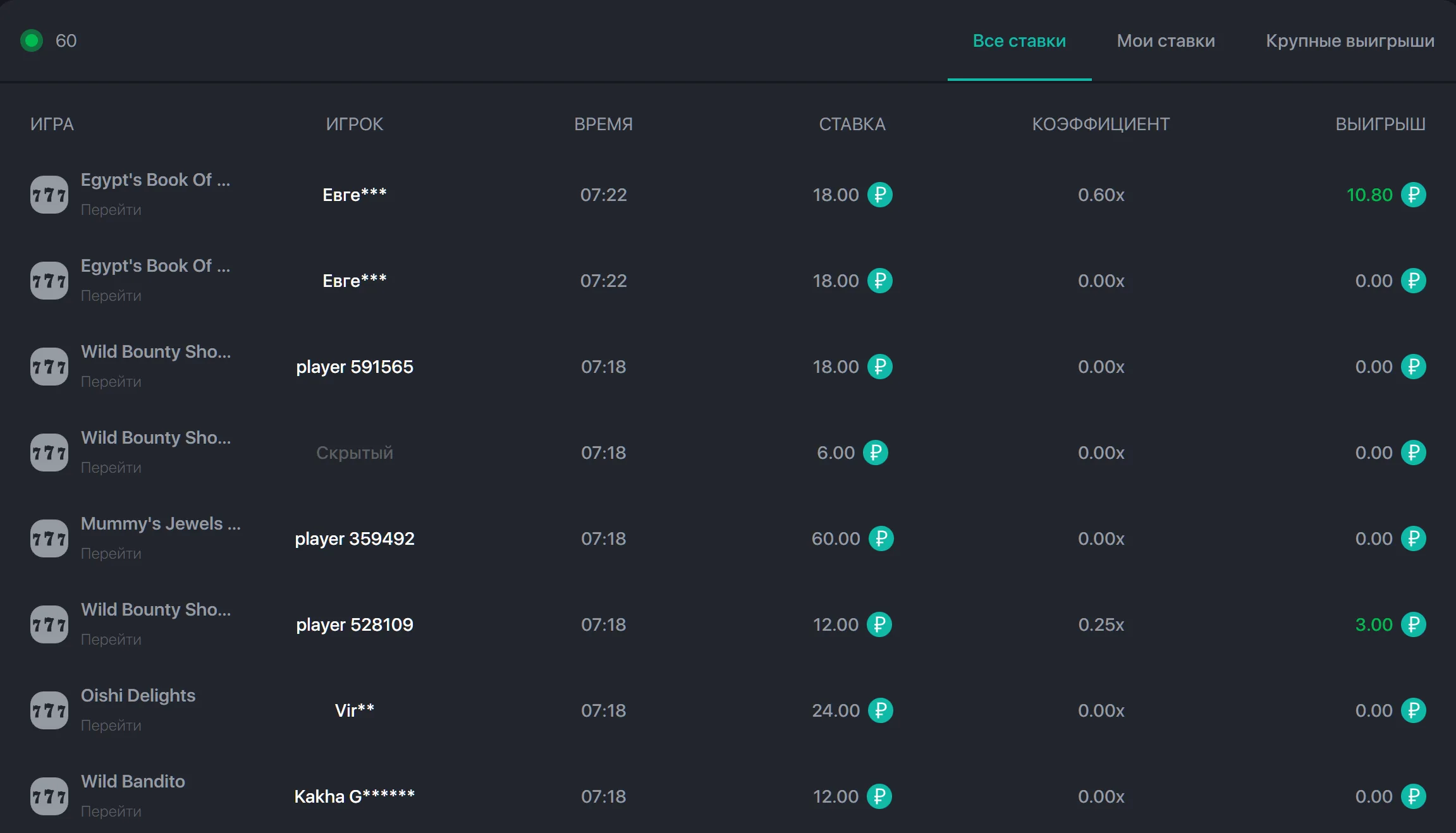Open the Крупные выигрыши tab
Viewport: 1456px width, 833px height.
point(1350,40)
